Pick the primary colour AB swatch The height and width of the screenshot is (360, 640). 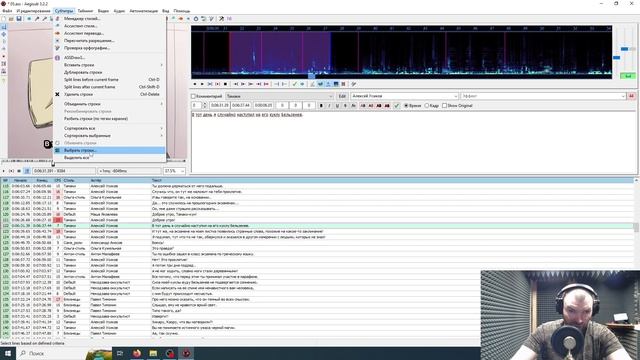pyautogui.click(x=362, y=106)
